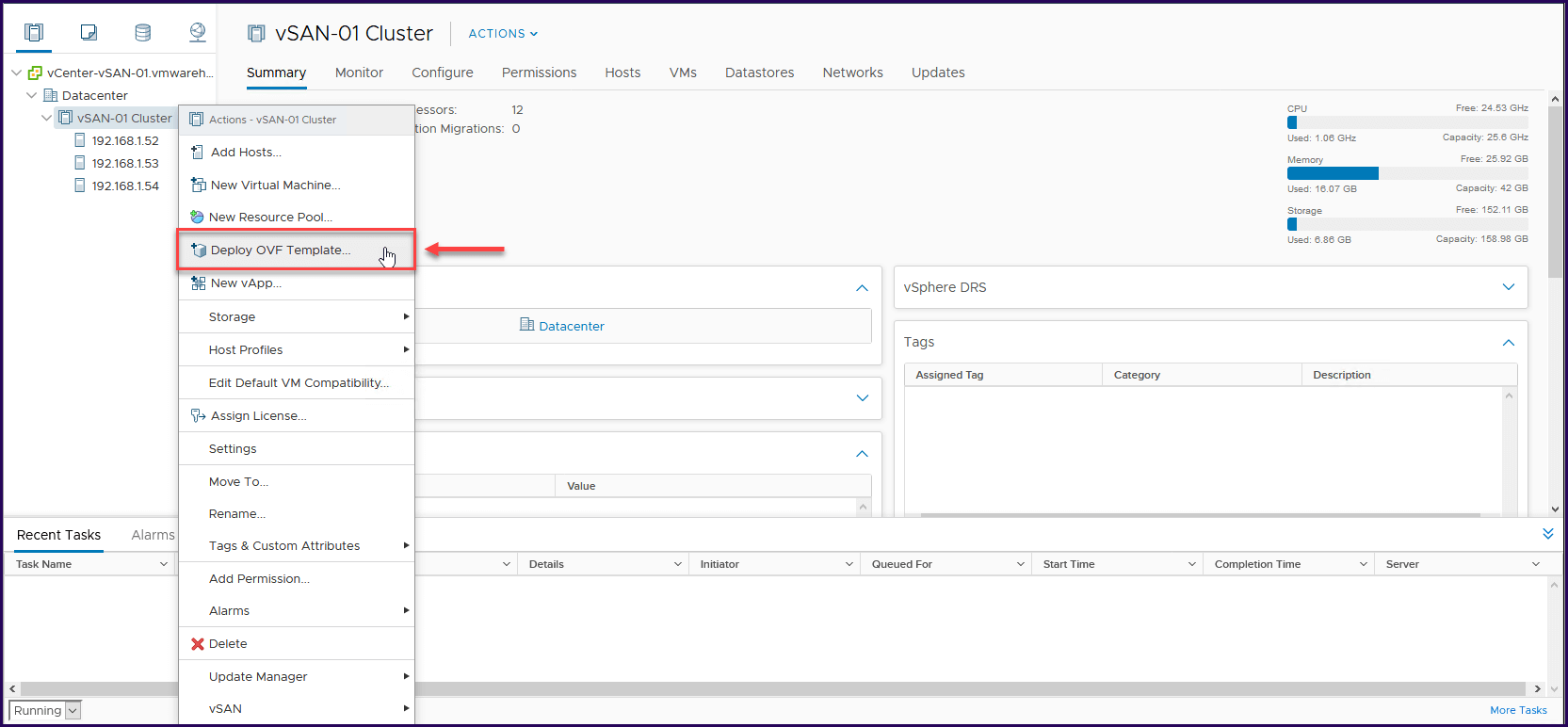The image size is (1568, 727).
Task: Open Storage inventory view icon
Action: (143, 33)
